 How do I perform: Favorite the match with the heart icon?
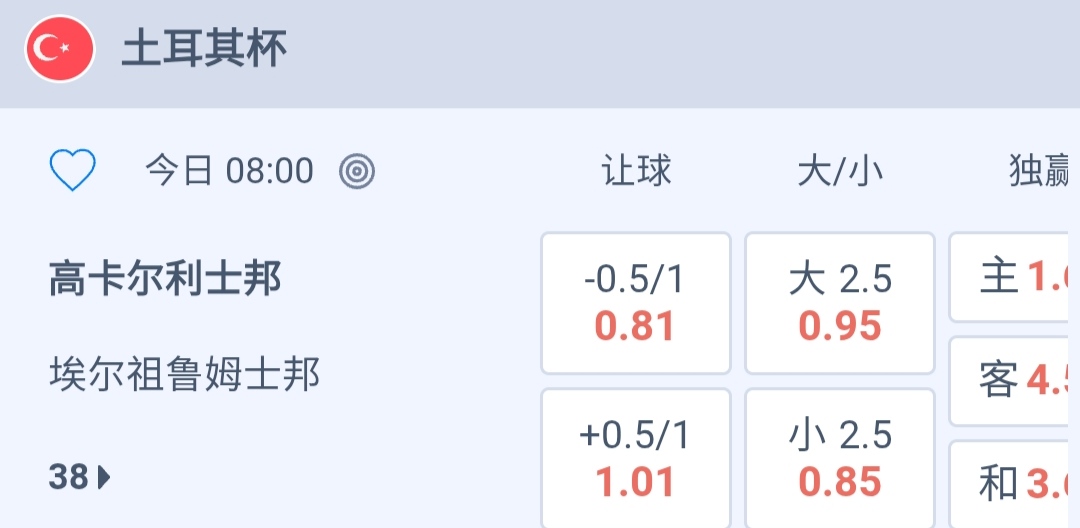pos(72,171)
